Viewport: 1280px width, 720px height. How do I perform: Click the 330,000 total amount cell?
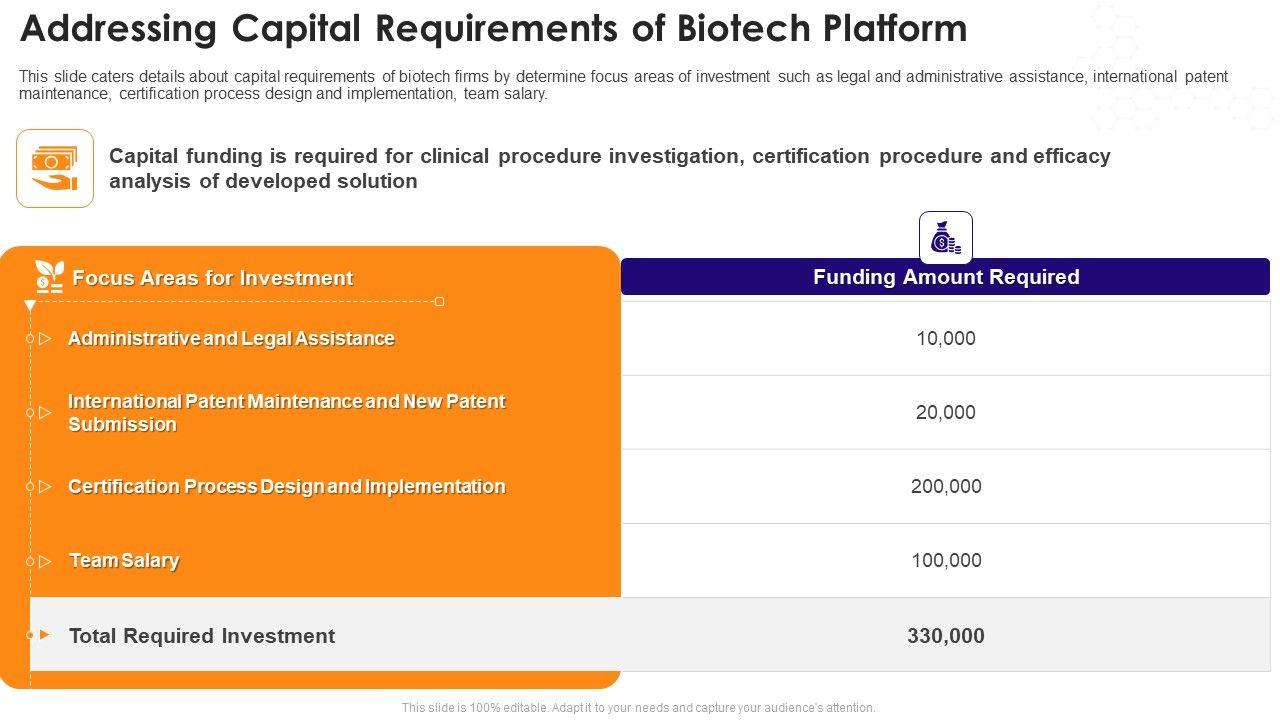[945, 636]
